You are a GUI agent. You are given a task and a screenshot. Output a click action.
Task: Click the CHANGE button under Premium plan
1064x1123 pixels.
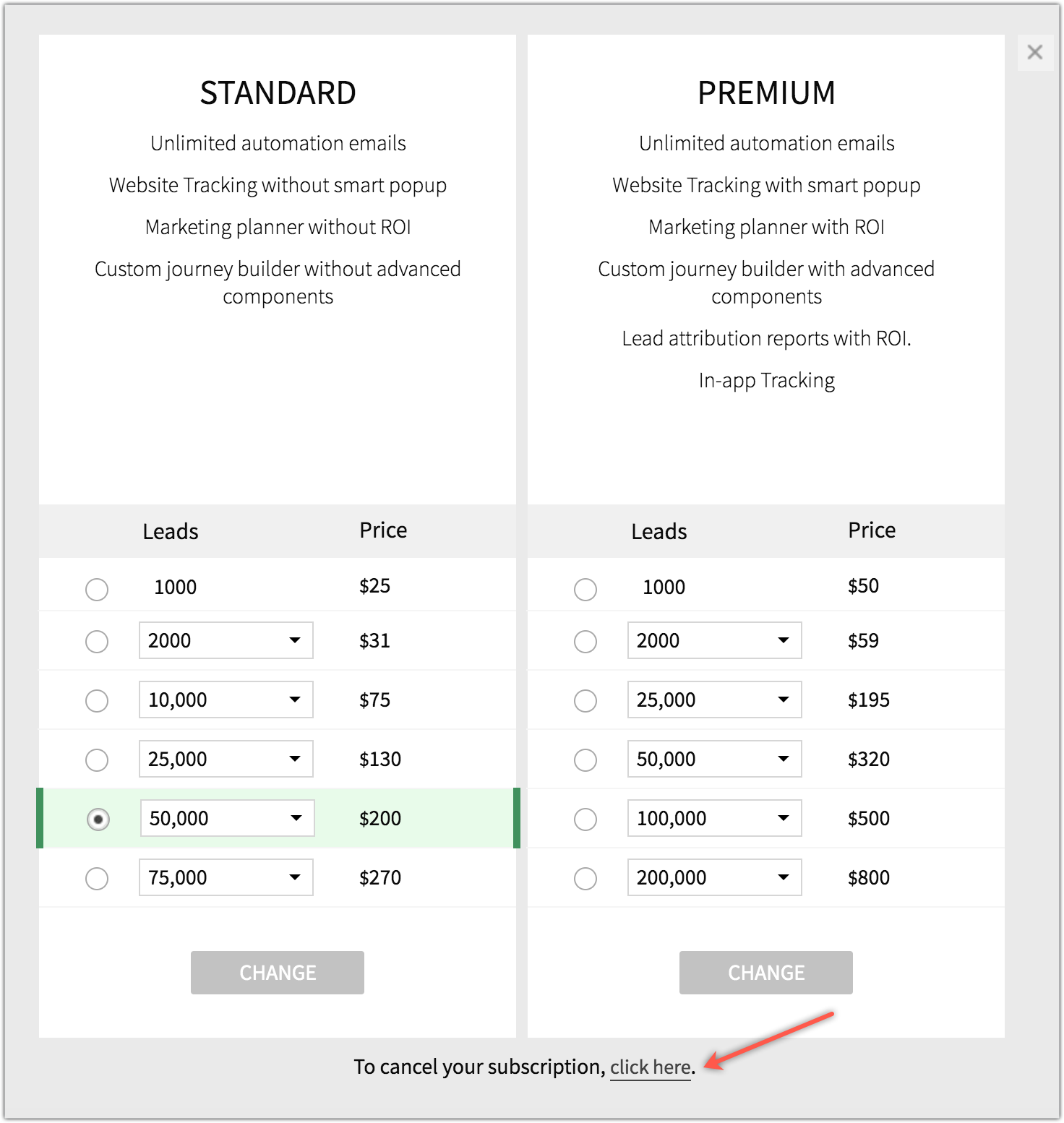tap(766, 973)
